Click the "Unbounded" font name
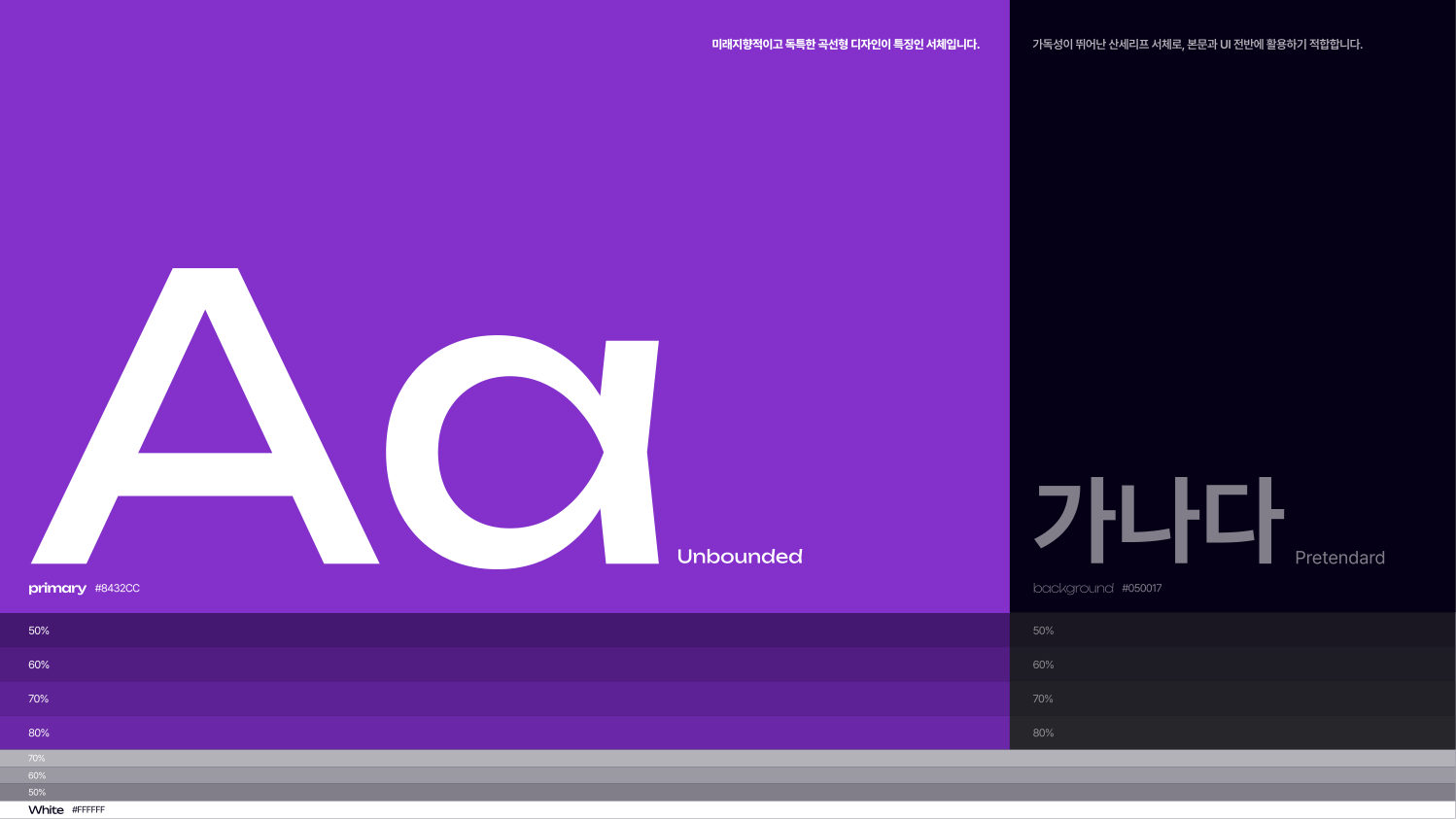Image resolution: width=1456 pixels, height=819 pixels. click(740, 557)
